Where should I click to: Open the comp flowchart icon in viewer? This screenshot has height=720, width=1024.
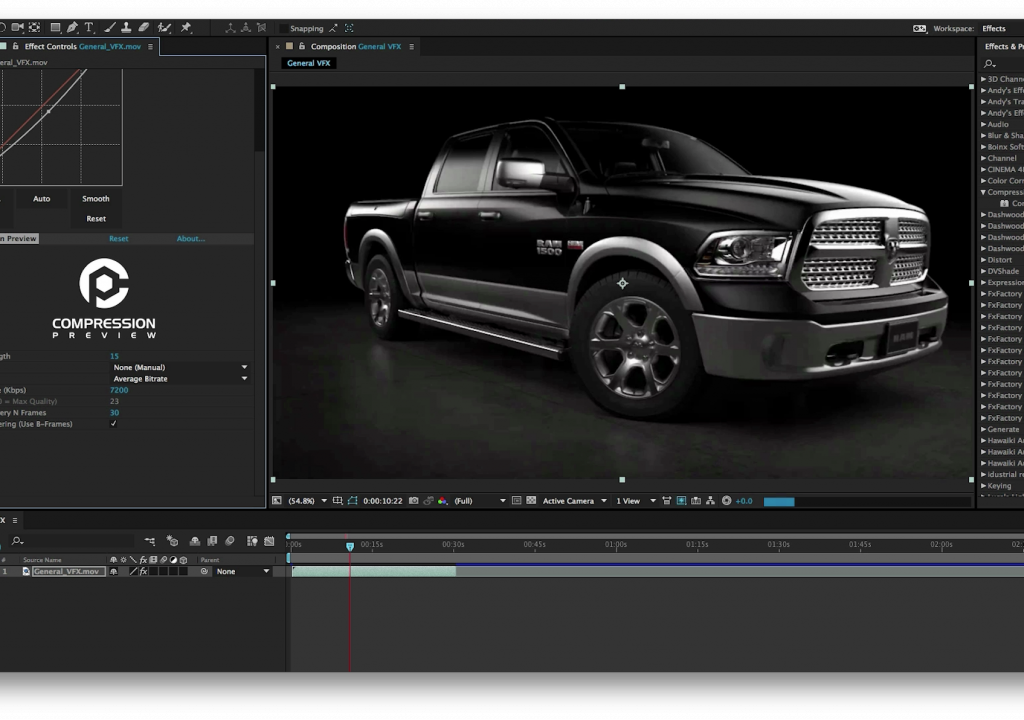711,500
